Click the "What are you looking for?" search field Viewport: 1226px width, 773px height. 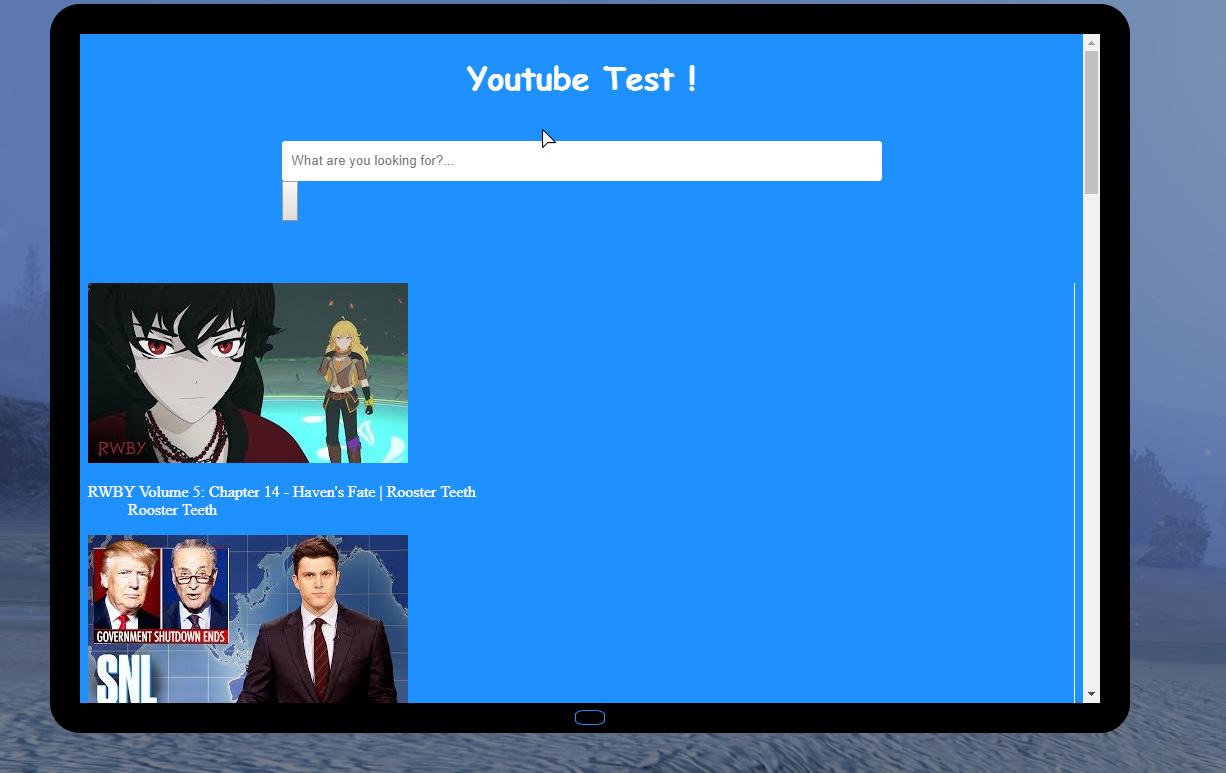point(581,161)
